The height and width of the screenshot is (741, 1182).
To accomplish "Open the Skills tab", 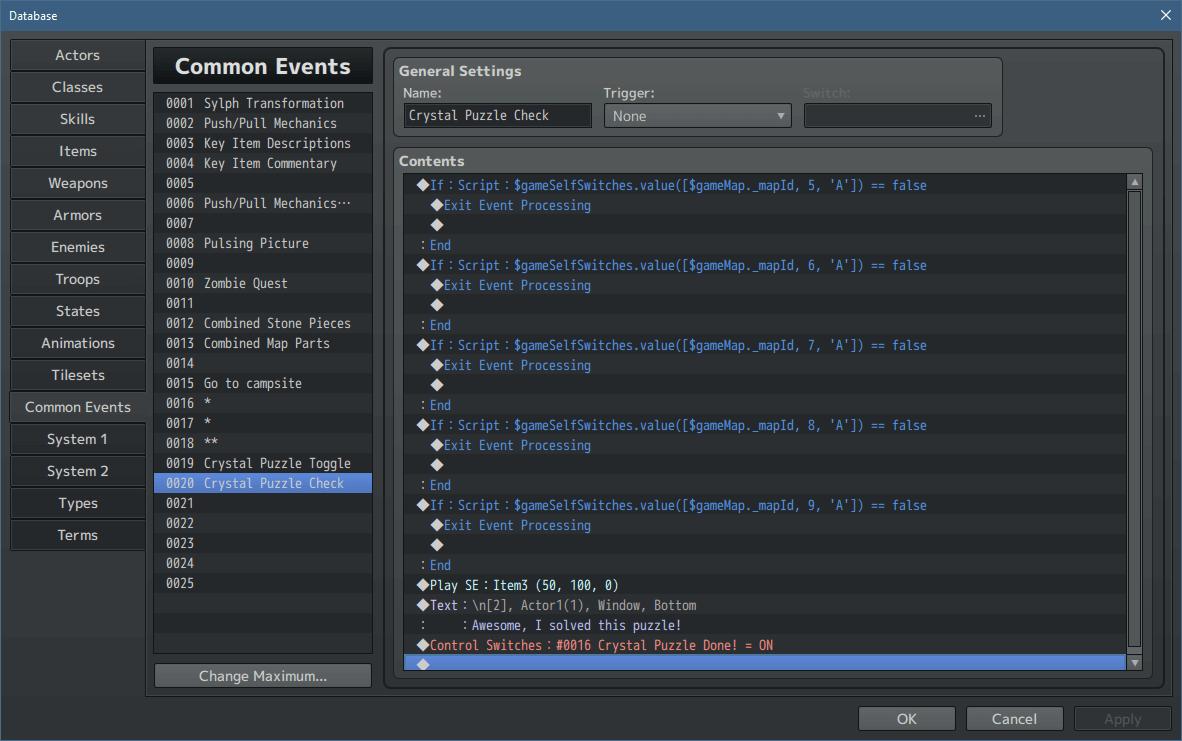I will 78,119.
